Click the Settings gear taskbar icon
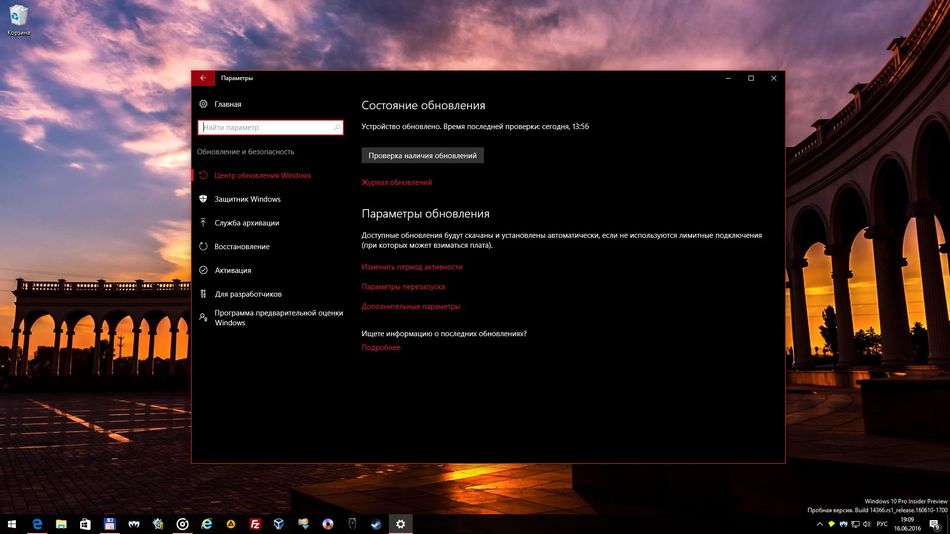The height and width of the screenshot is (534, 950). (x=400, y=524)
